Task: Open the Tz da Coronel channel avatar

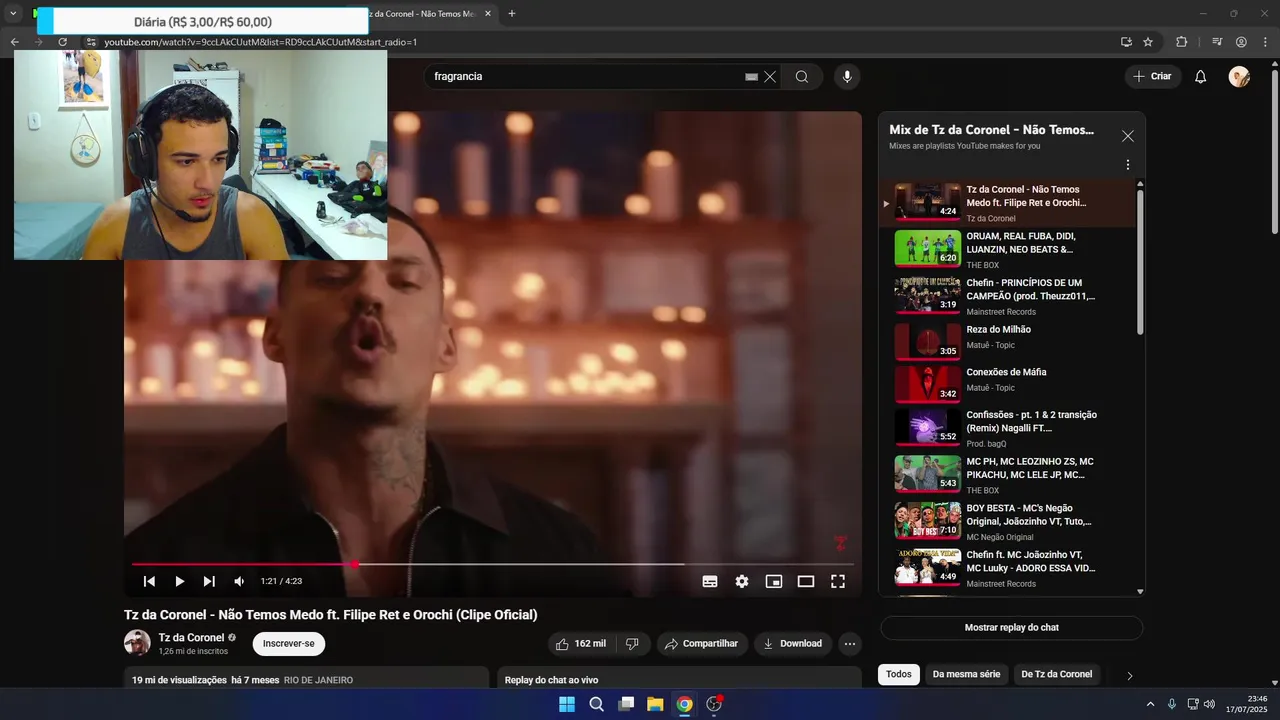Action: pos(137,643)
